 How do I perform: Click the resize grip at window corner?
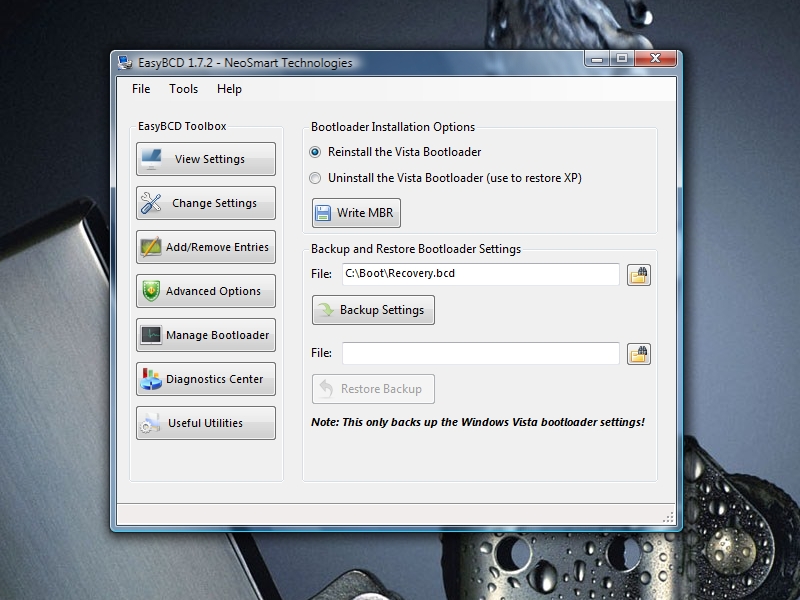[668, 518]
